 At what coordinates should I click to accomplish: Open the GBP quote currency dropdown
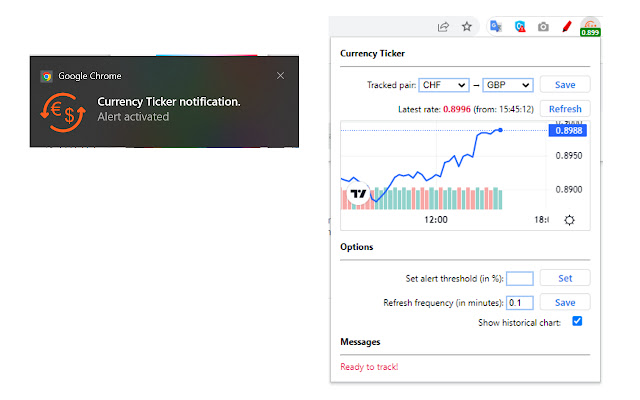point(508,85)
